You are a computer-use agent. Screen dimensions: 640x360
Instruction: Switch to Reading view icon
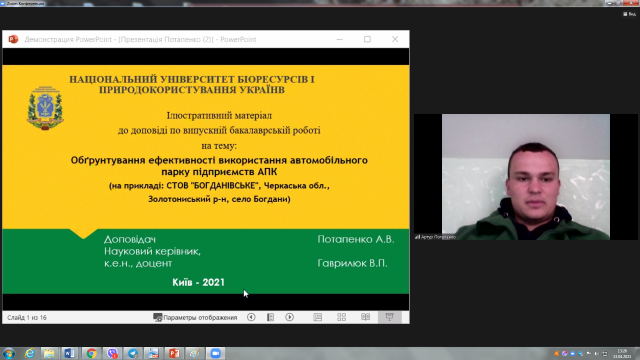(365, 317)
